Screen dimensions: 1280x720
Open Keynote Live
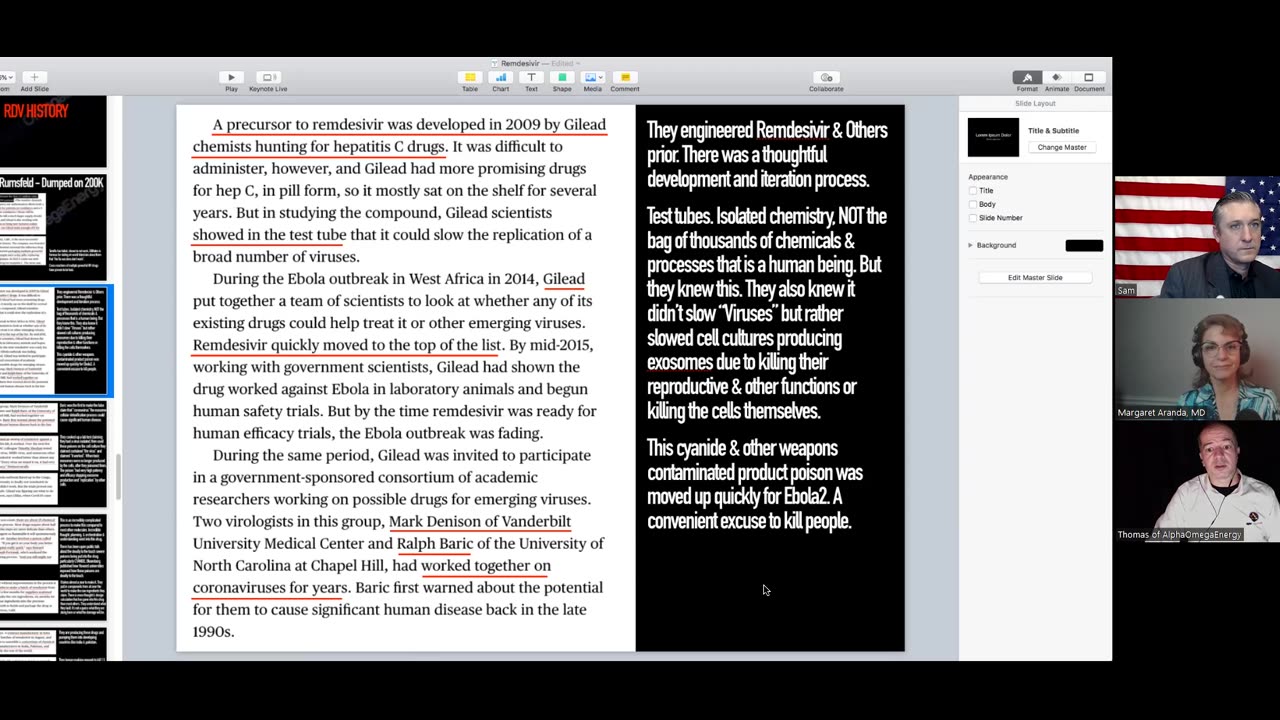tap(268, 77)
